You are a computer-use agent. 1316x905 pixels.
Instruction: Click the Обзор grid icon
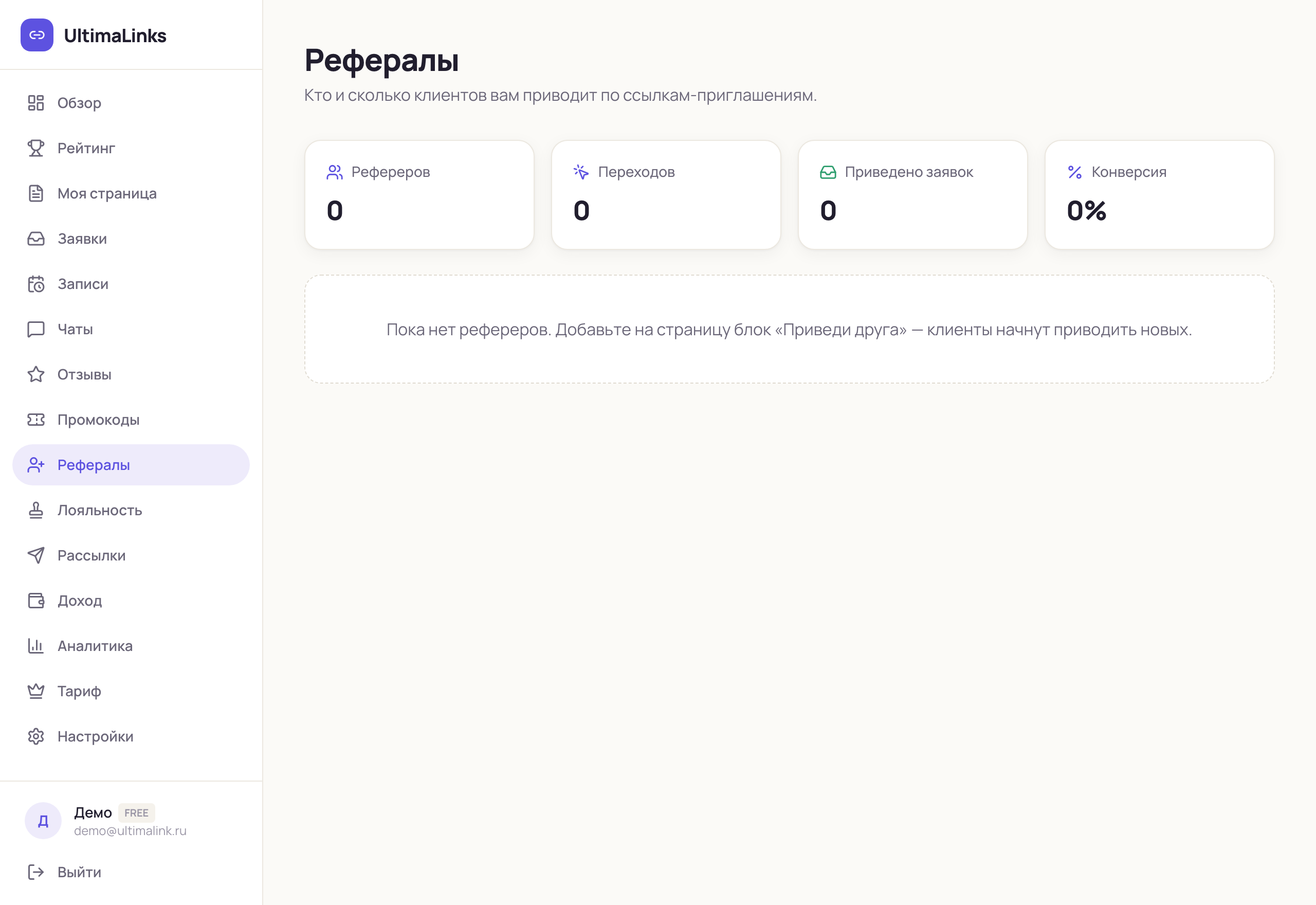[35, 103]
